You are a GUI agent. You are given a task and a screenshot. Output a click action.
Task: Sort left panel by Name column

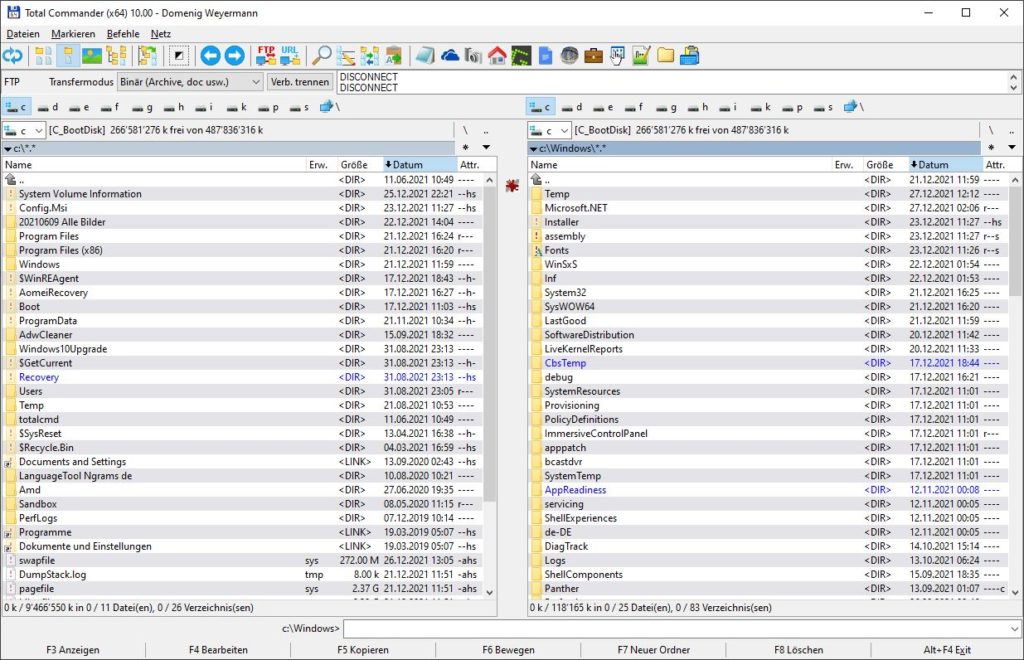154,165
